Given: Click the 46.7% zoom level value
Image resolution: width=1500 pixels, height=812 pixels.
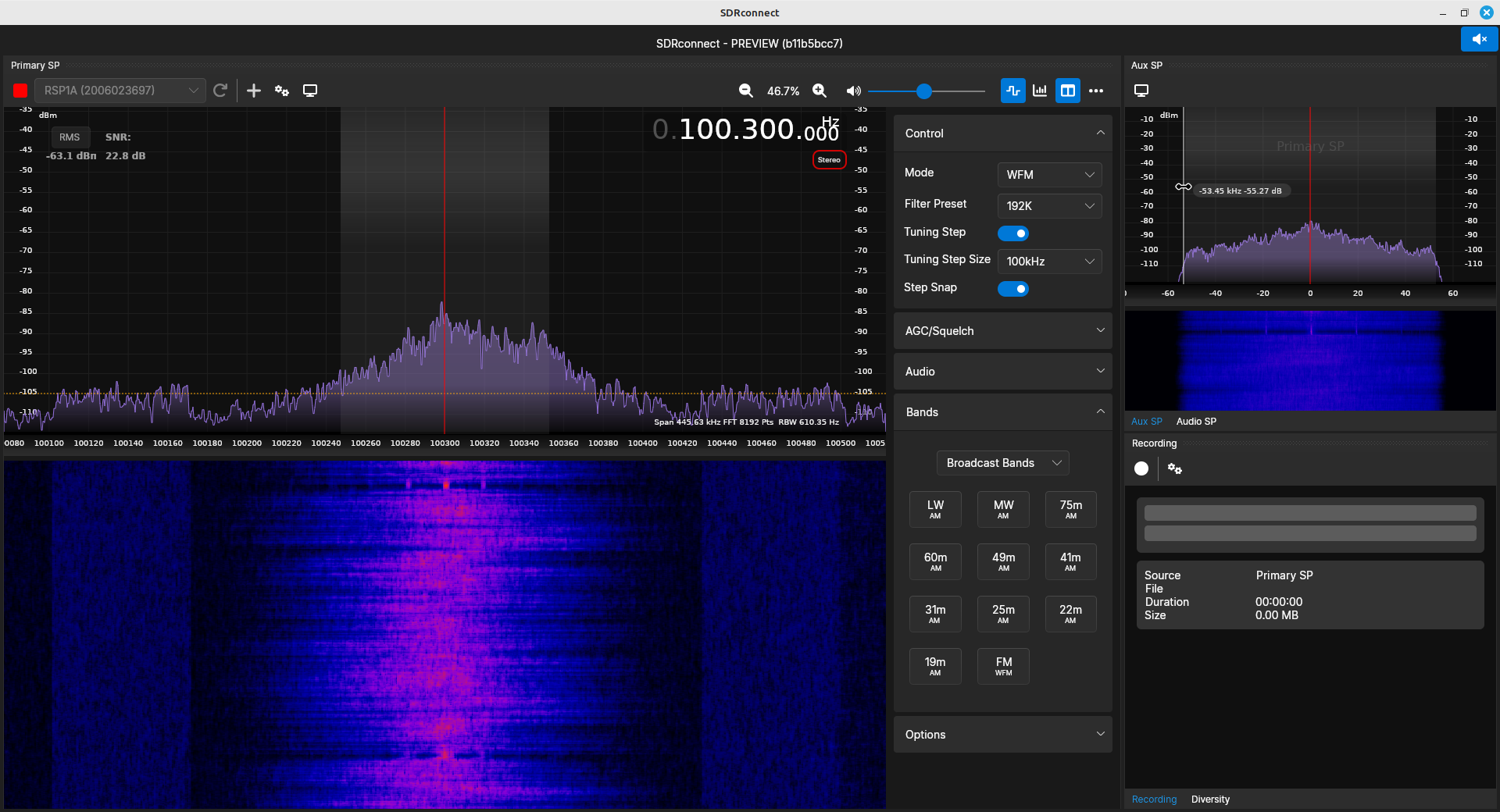Looking at the screenshot, I should pyautogui.click(x=783, y=91).
